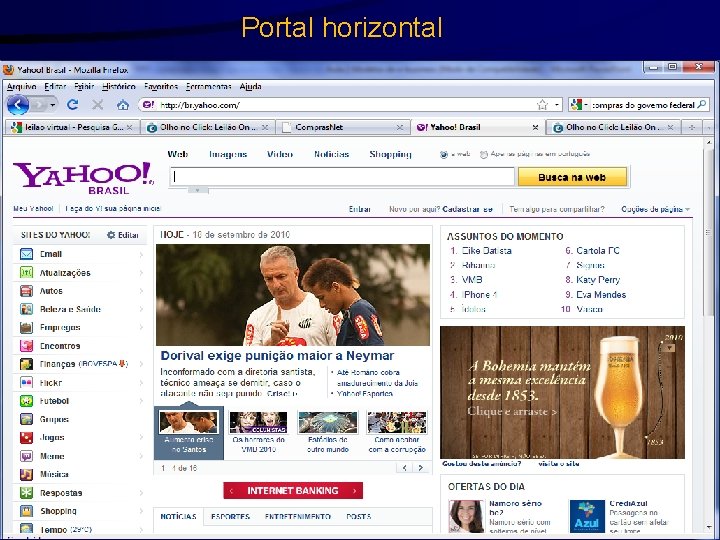The height and width of the screenshot is (540, 720).
Task: Open the Música icon
Action: 26,474
